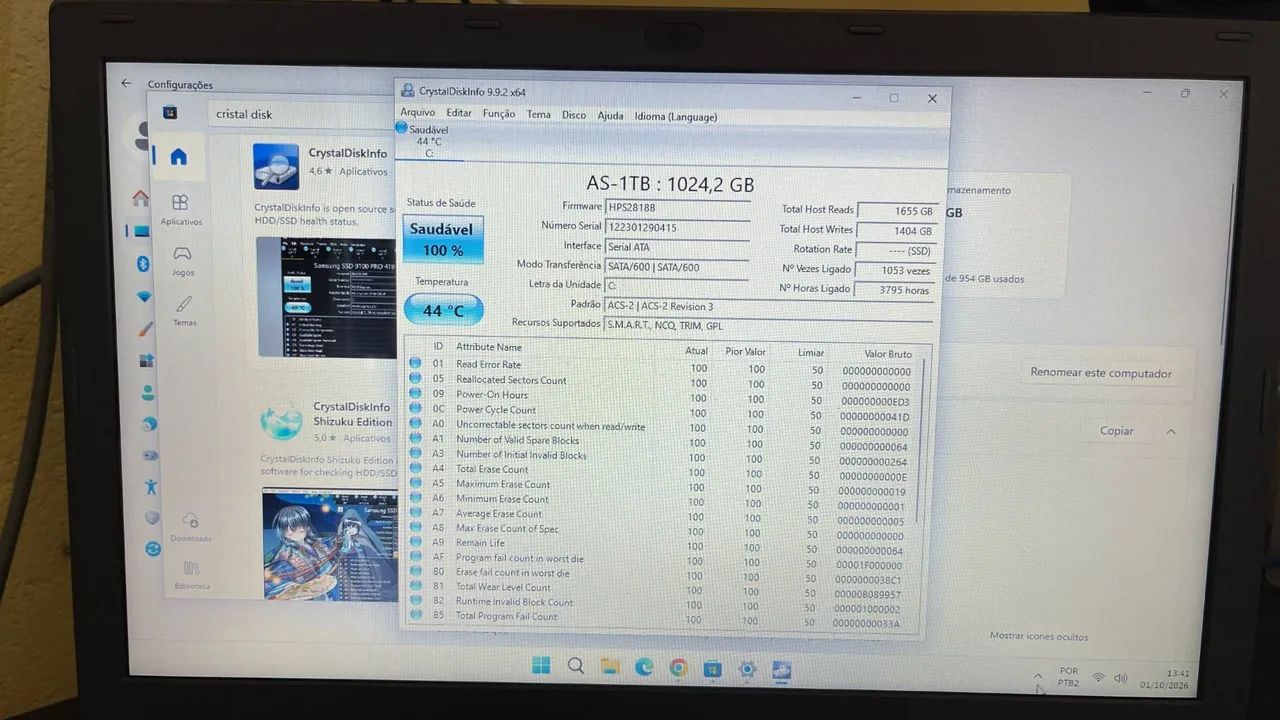
Task: Select the Read Error Rate attribute row
Action: [661, 366]
